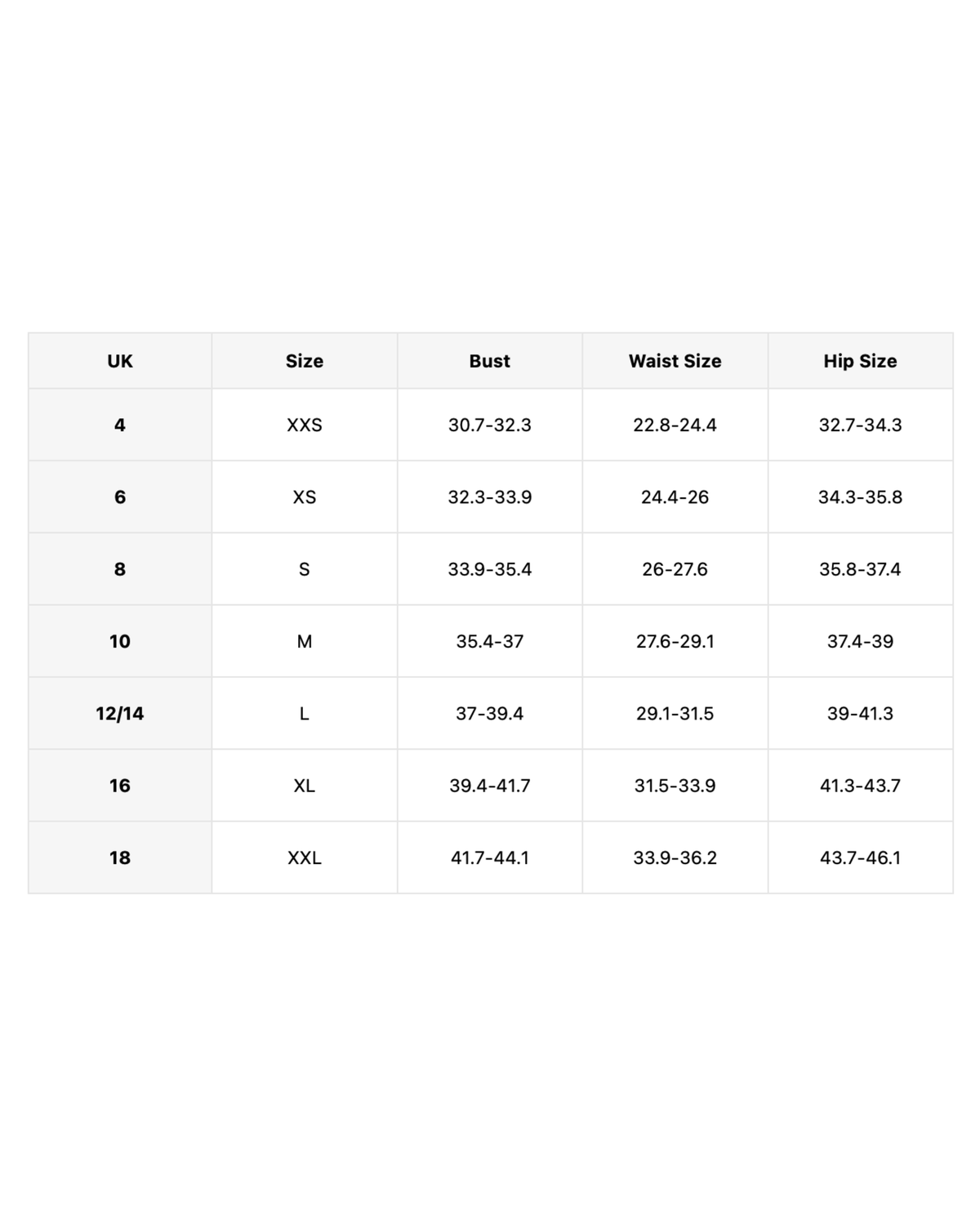Screen dimensions: 980x1225
Task: Click the XXS size cell
Action: (305, 425)
